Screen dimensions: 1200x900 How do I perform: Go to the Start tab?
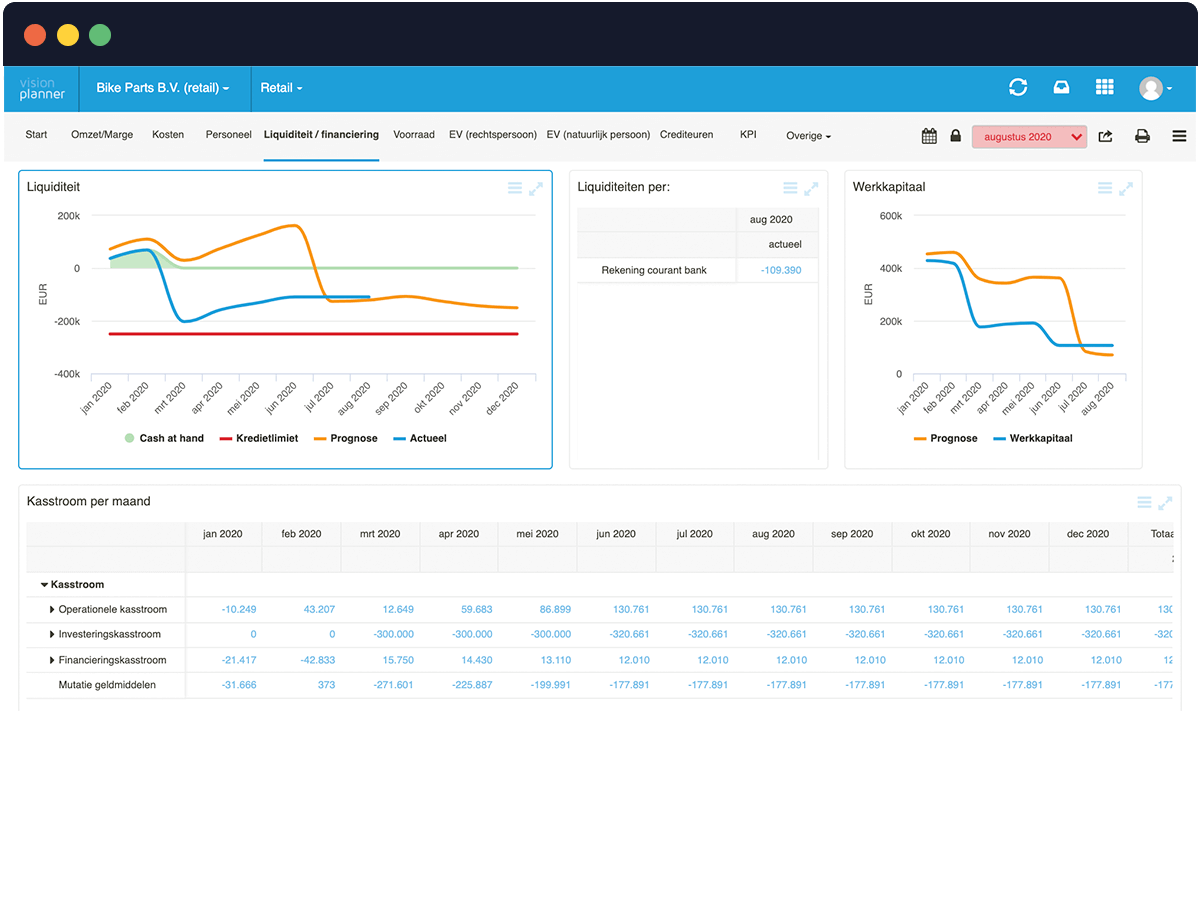pos(36,135)
